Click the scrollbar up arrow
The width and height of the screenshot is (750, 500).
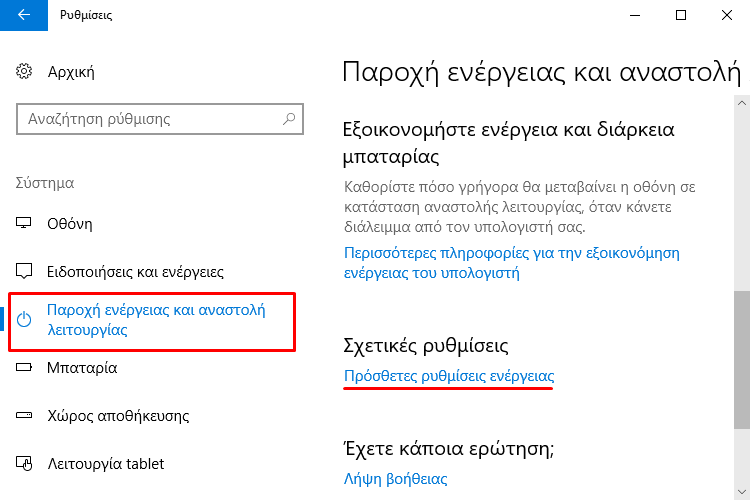[742, 103]
